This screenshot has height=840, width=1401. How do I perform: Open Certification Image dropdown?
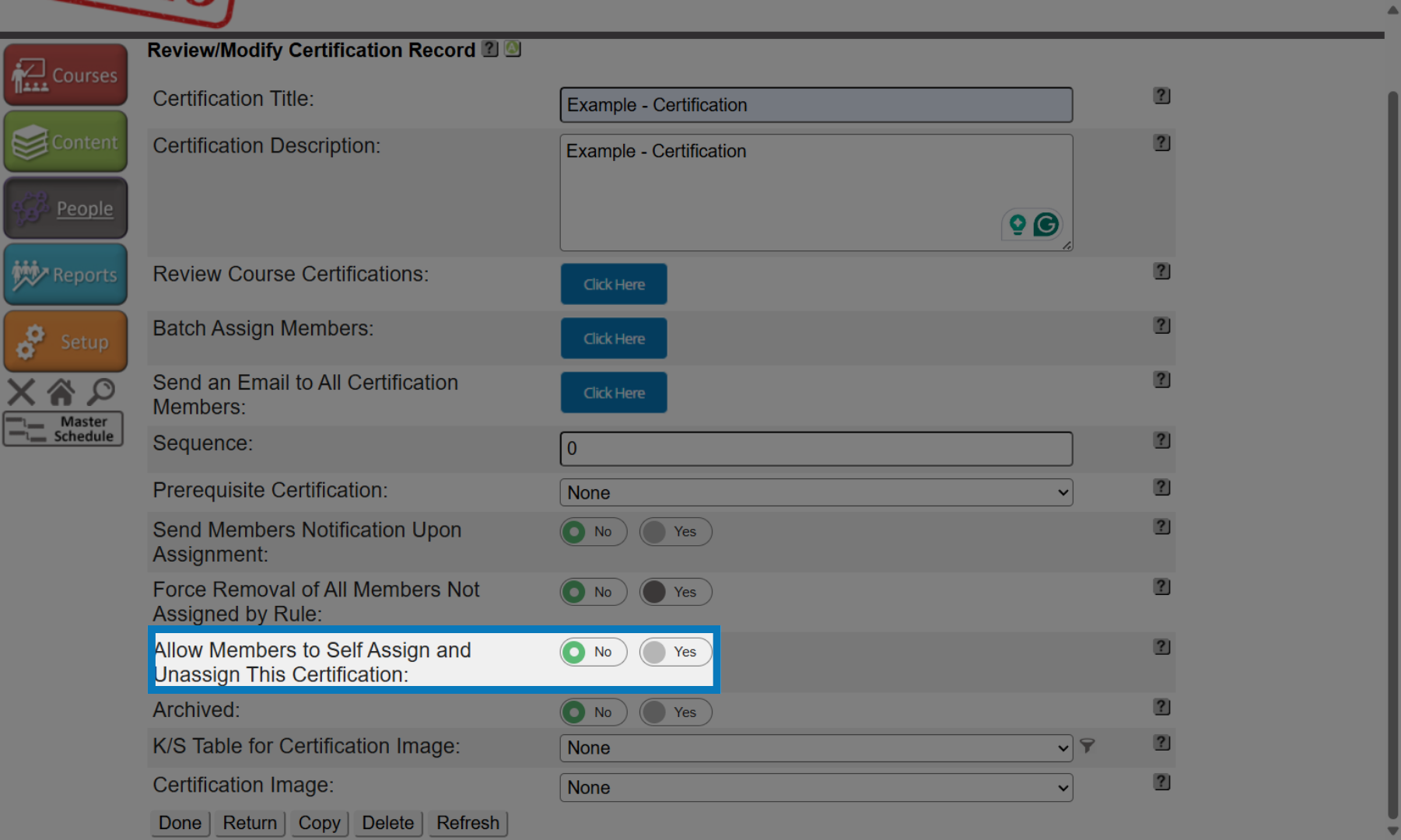pyautogui.click(x=816, y=787)
